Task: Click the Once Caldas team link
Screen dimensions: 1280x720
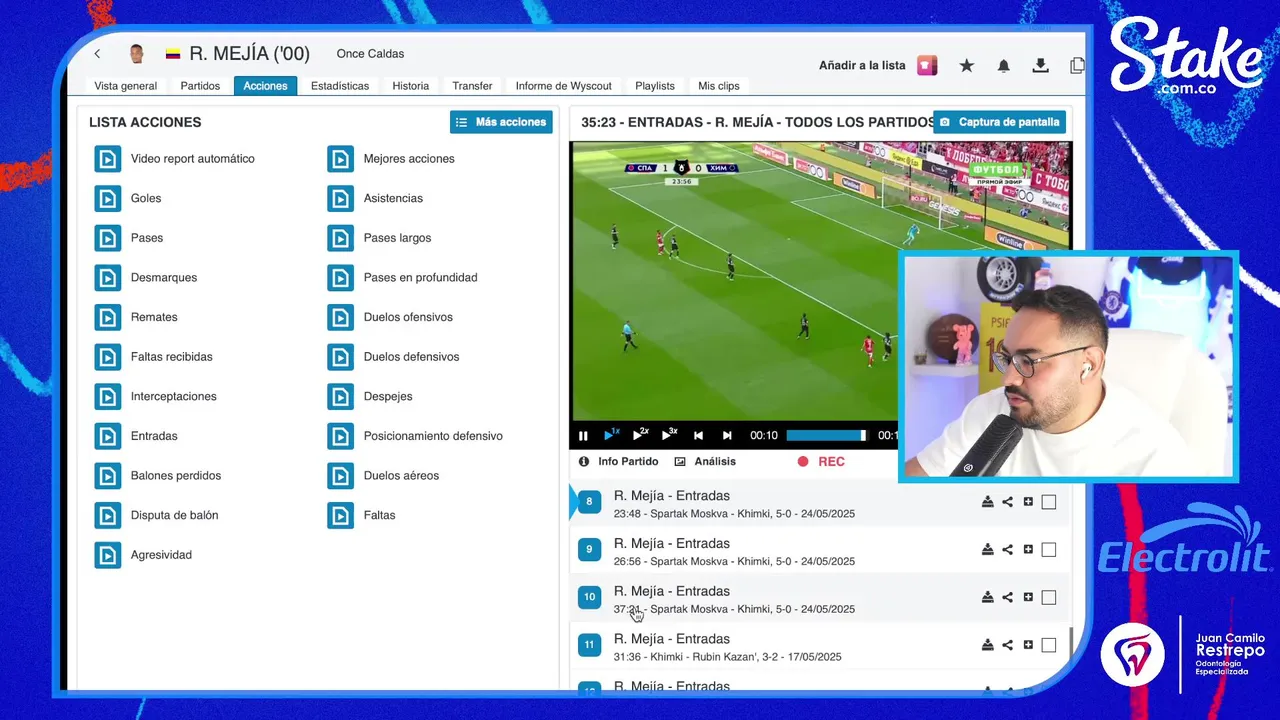Action: point(370,54)
